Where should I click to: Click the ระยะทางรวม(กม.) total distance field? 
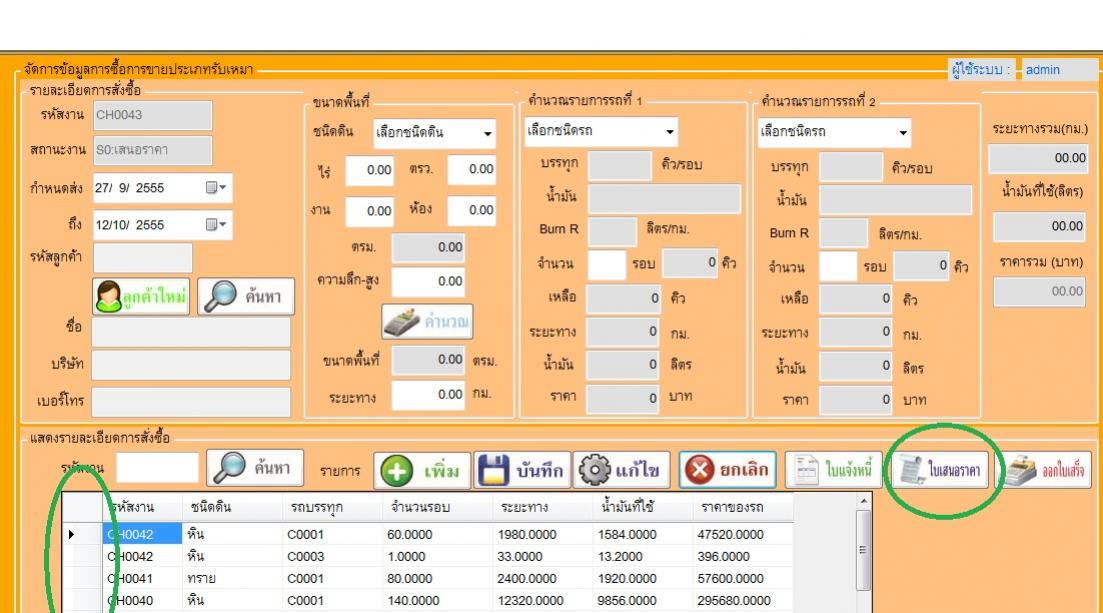(1038, 158)
